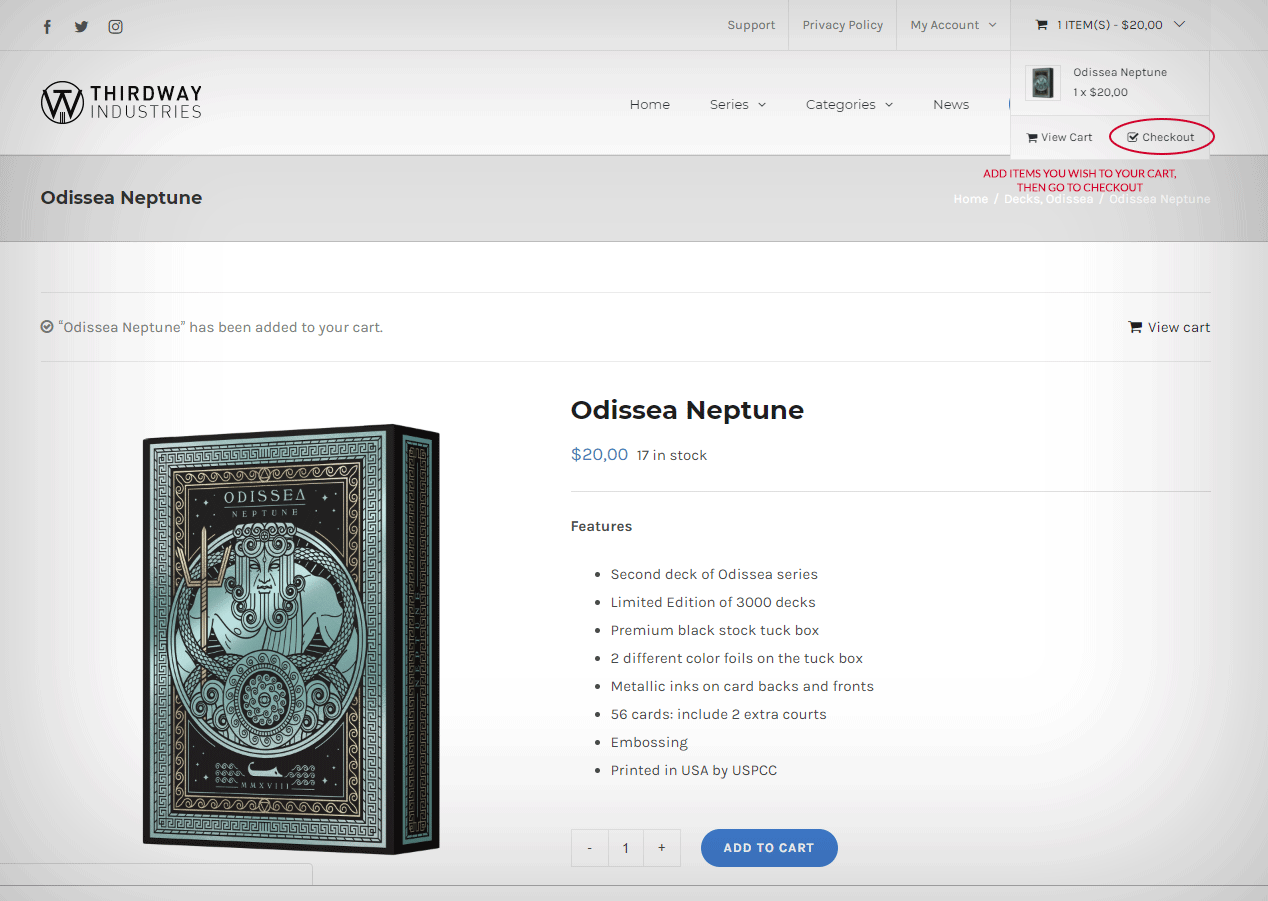The image size is (1268, 901).
Task: Focus the quantity input field
Action: [x=626, y=848]
